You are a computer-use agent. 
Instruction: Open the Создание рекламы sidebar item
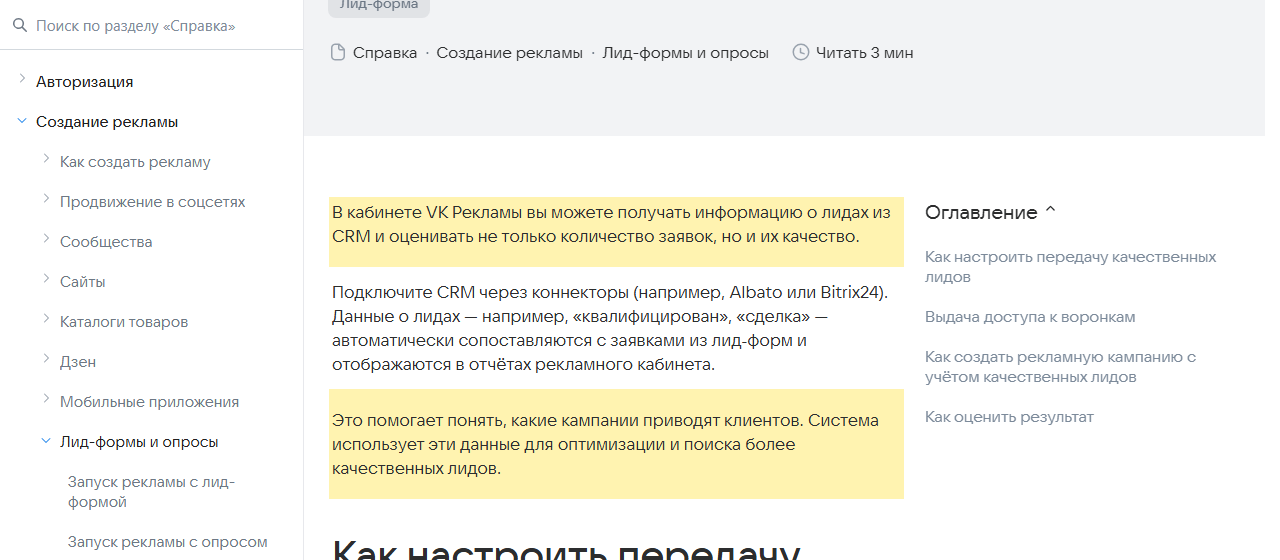107,122
